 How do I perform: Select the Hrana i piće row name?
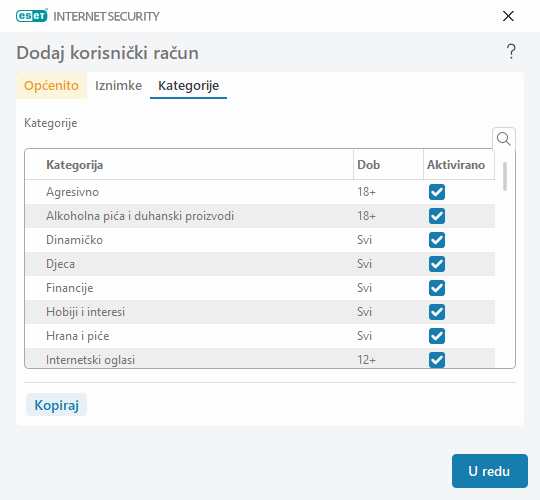(77, 336)
